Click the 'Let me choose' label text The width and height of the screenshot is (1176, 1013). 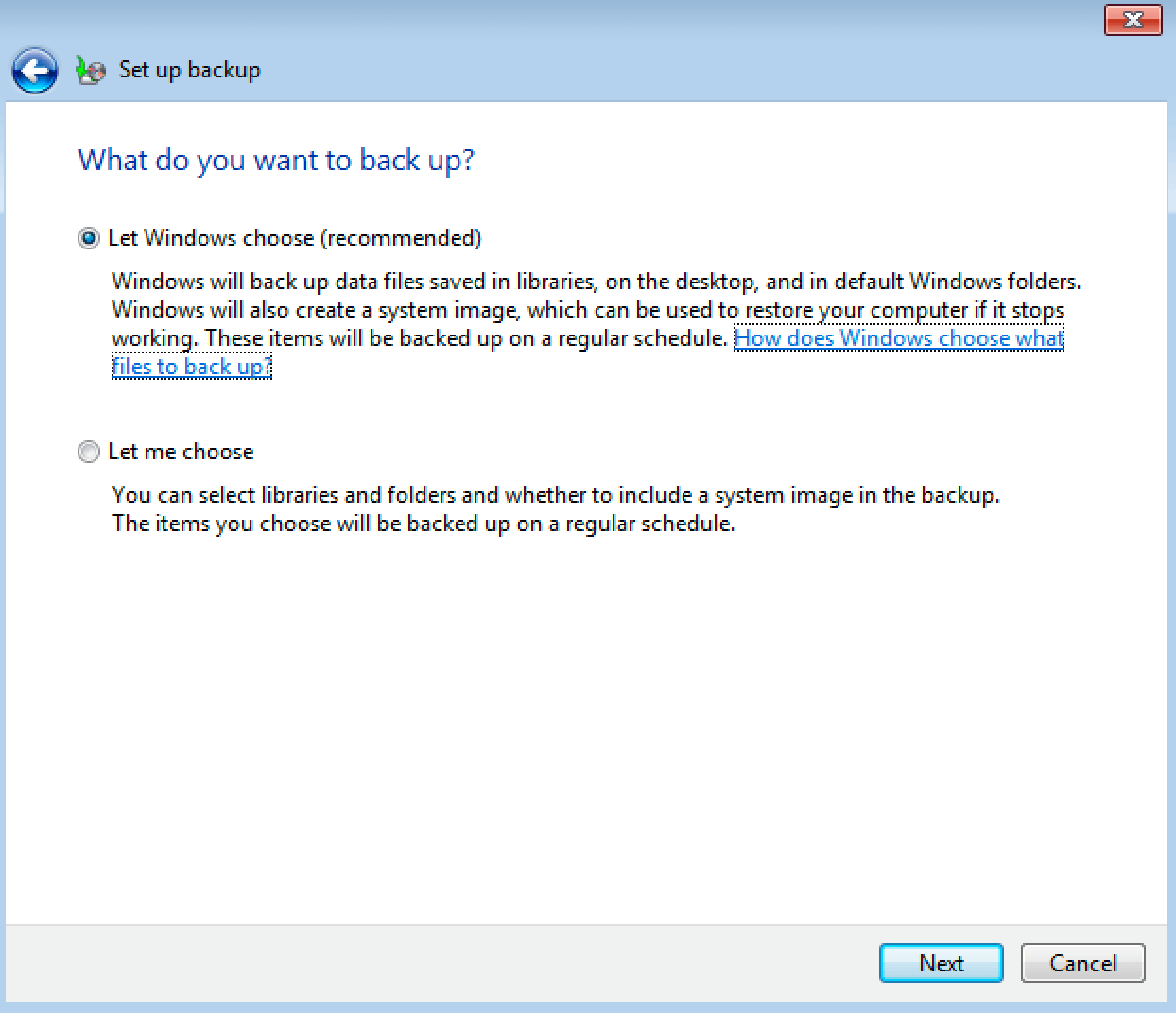[181, 452]
